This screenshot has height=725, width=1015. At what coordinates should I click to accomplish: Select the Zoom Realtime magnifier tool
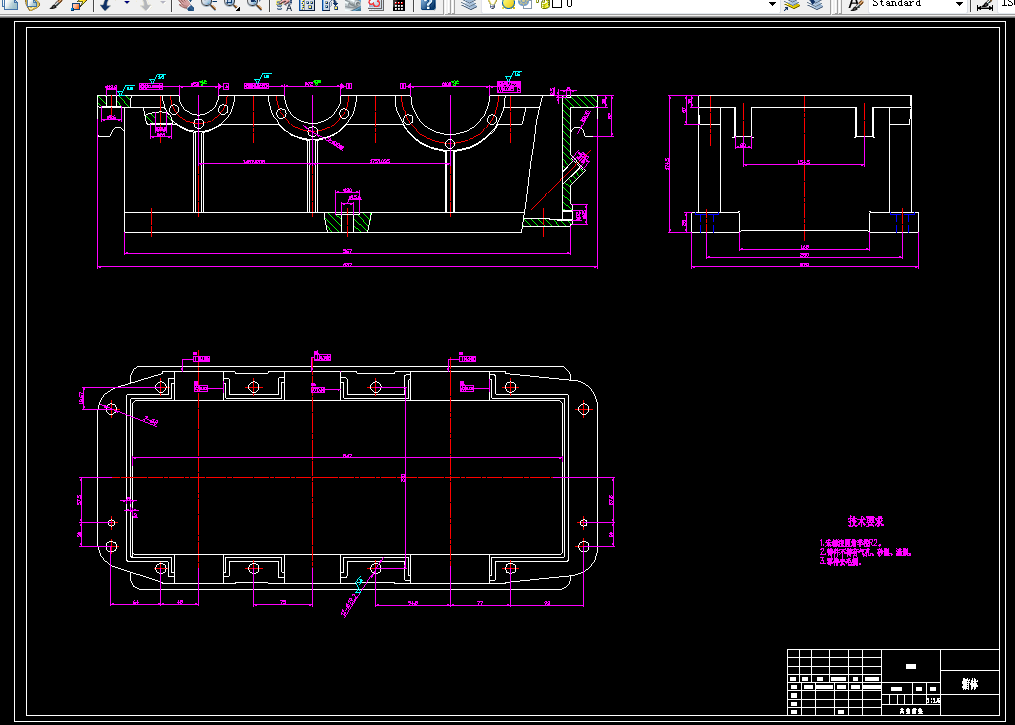coord(208,3)
